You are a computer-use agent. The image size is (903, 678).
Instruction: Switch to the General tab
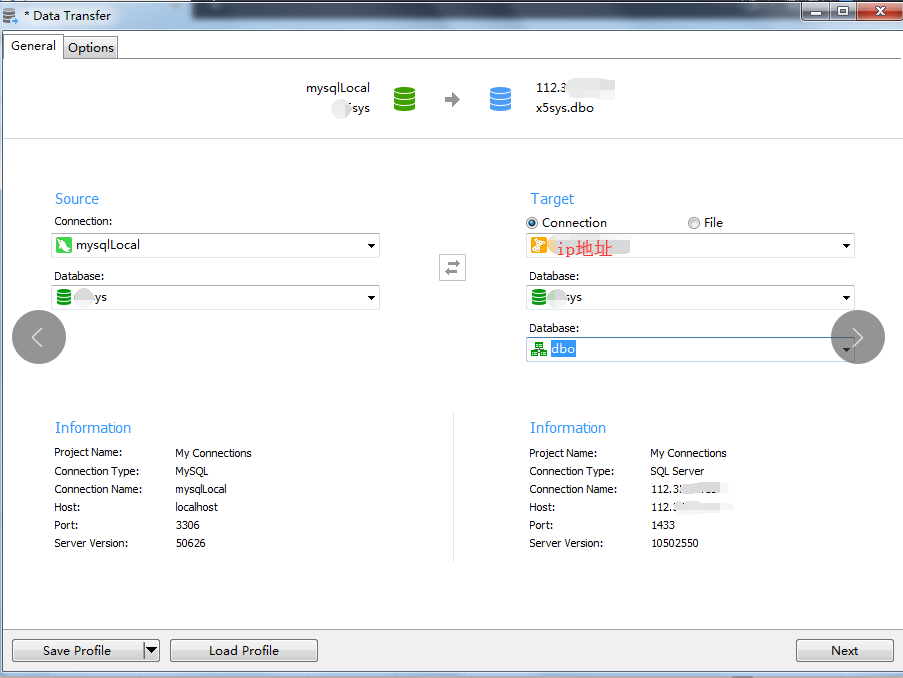[x=33, y=46]
